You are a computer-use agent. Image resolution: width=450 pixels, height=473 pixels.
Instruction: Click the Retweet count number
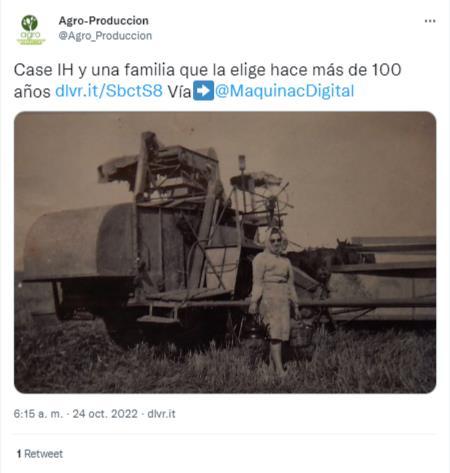[x=19, y=454]
